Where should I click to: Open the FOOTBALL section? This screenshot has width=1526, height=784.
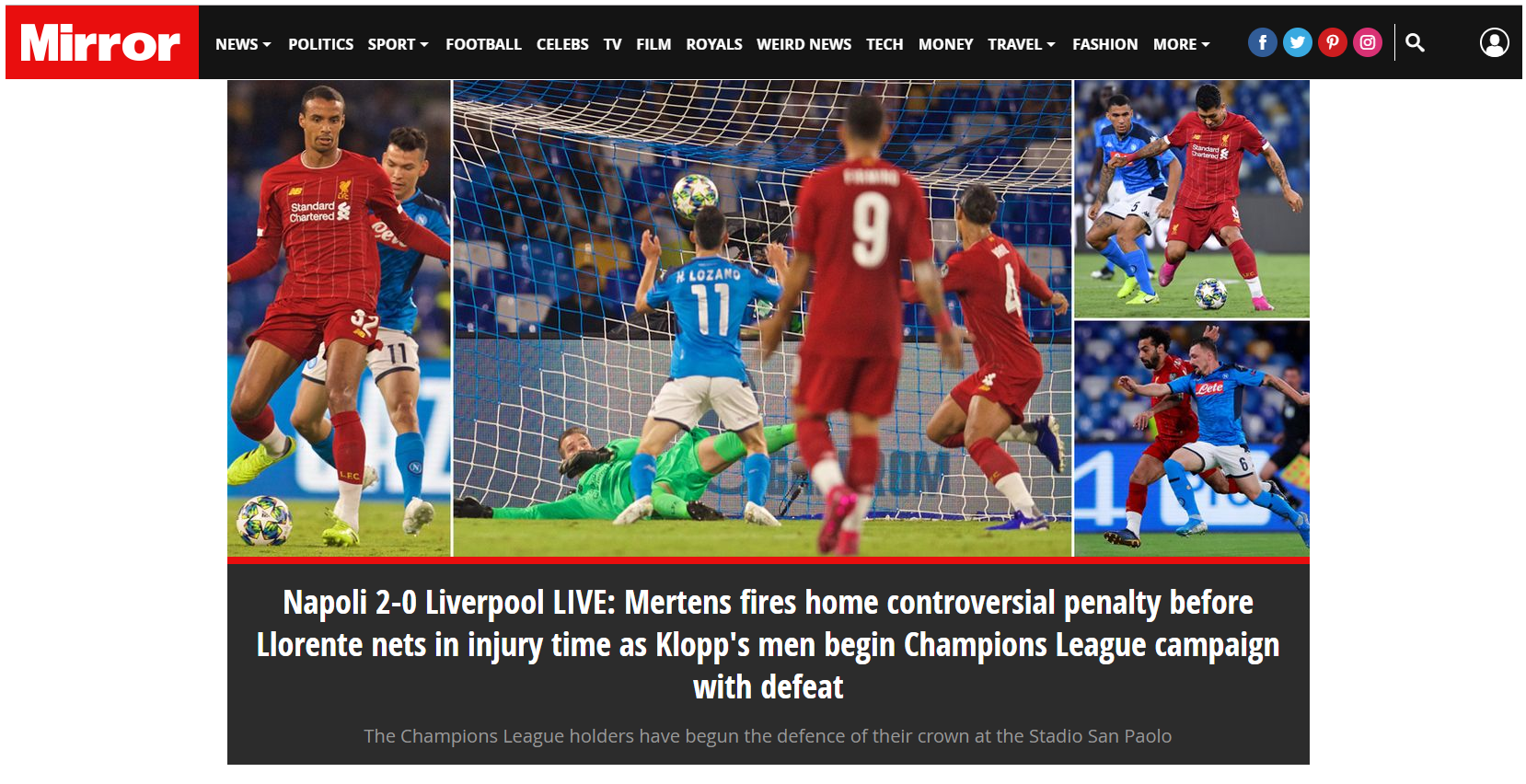click(483, 44)
